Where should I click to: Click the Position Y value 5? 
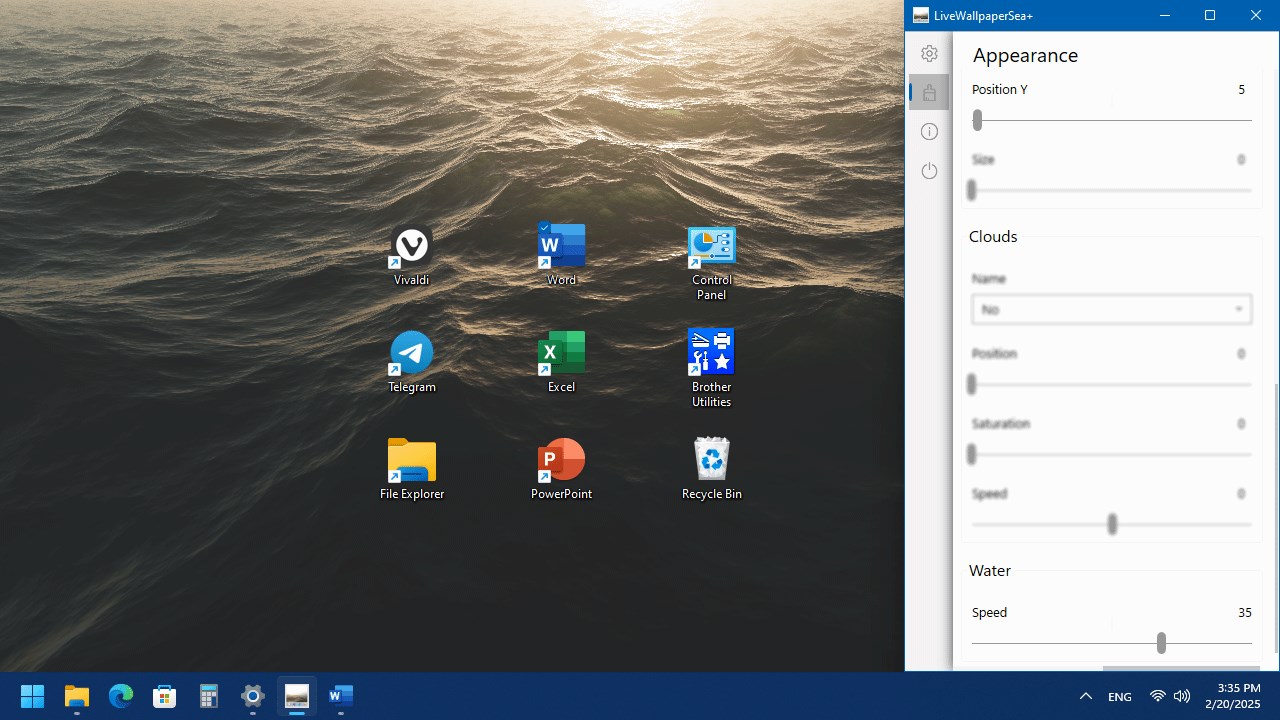(1242, 90)
